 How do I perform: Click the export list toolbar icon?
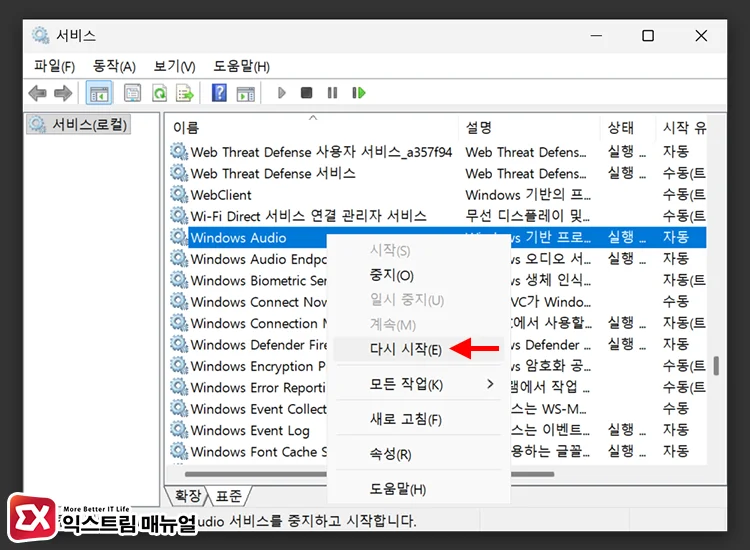coord(185,93)
